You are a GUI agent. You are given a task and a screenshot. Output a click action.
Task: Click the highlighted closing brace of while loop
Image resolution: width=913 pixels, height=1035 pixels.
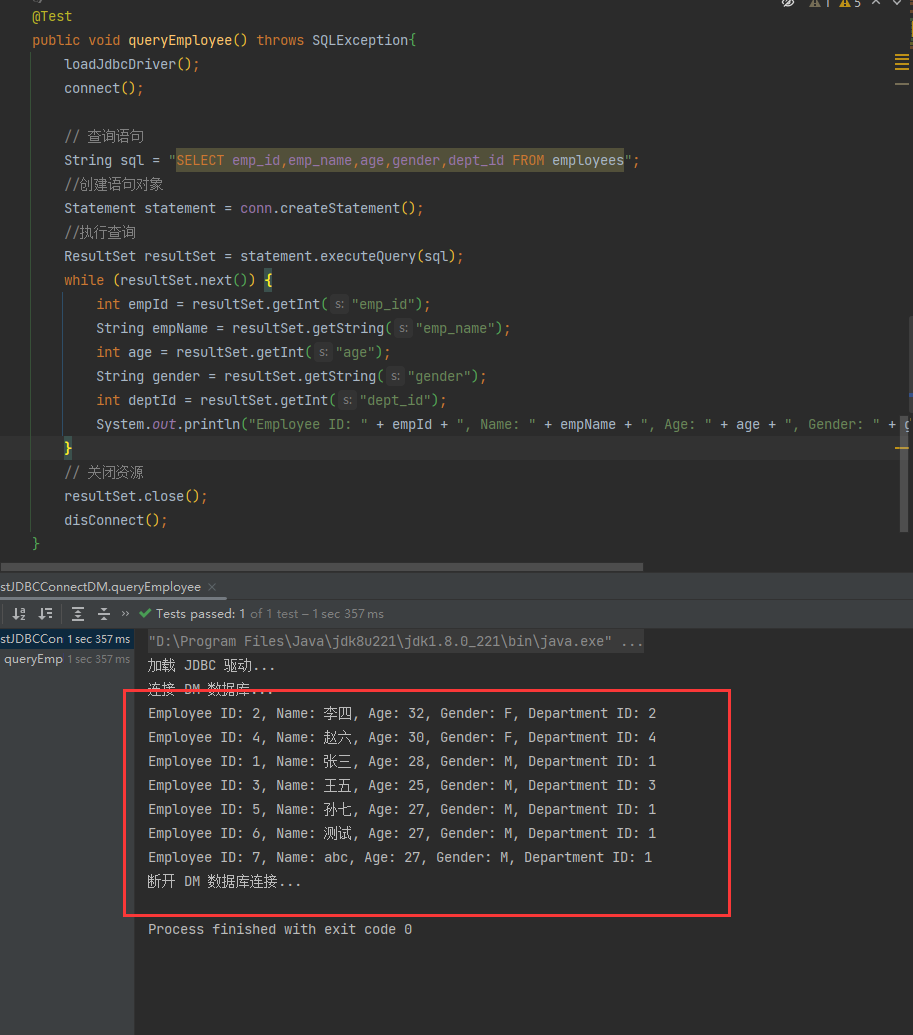coord(68,448)
